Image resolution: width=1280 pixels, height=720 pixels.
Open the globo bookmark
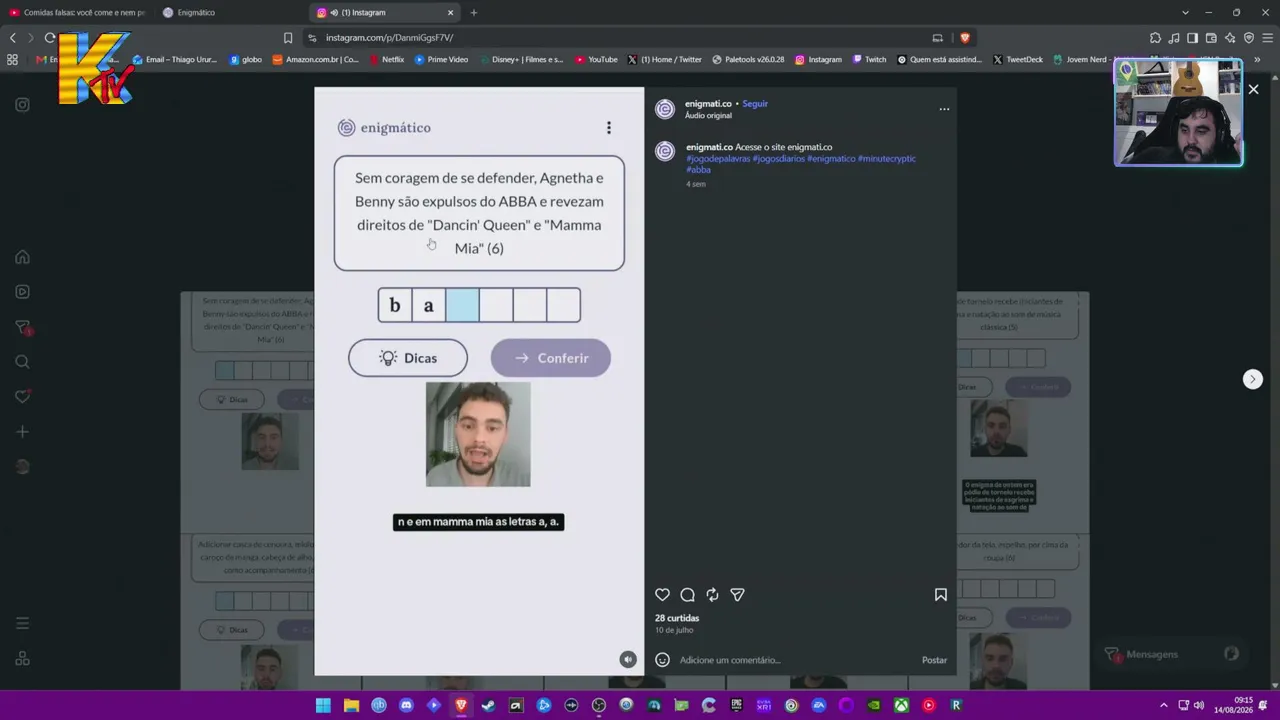[246, 60]
